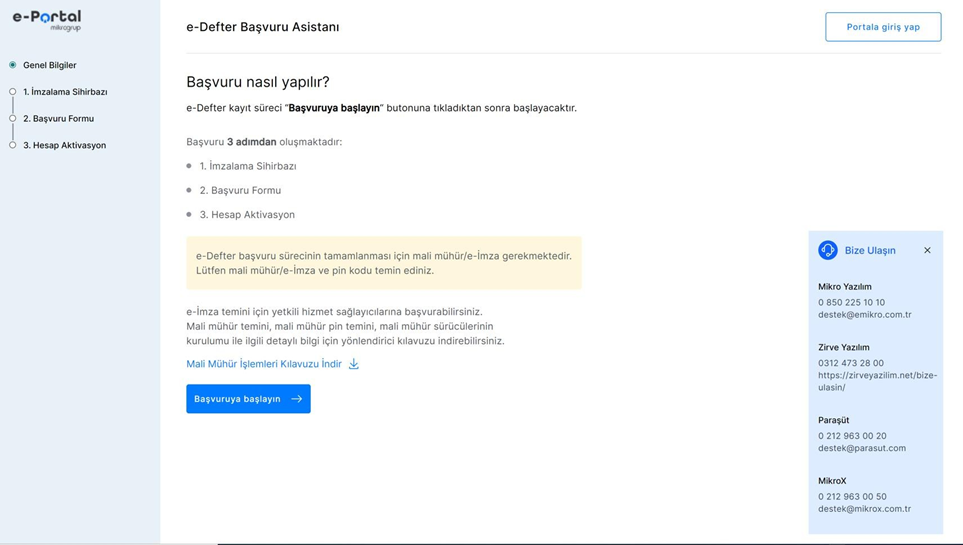The image size is (963, 545).
Task: Click the destek@emikro.com.tr email address
Action: pos(864,315)
